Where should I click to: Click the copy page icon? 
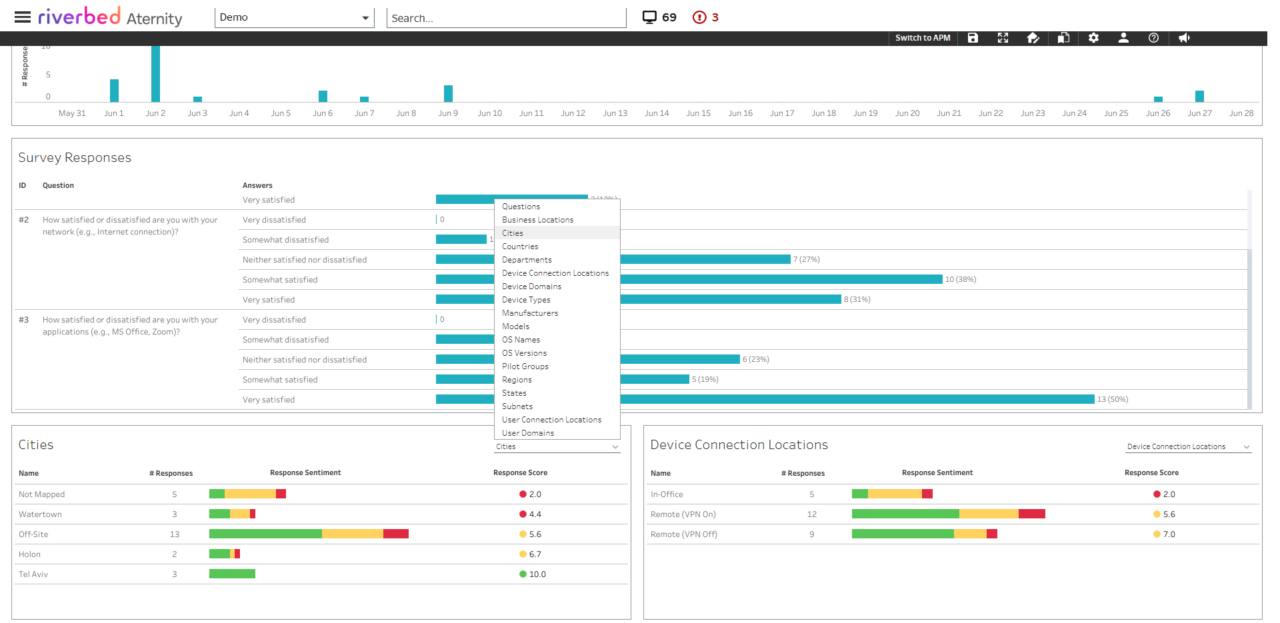[x=1062, y=38]
